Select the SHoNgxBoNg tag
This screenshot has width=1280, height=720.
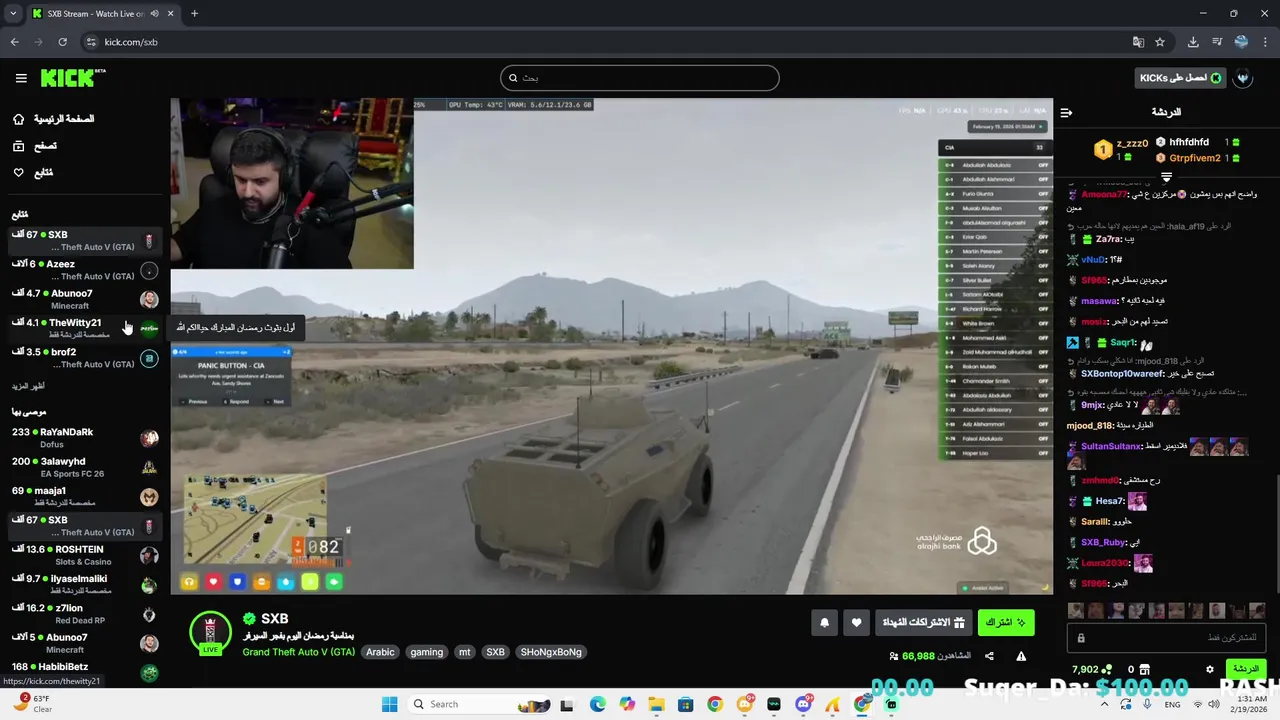pos(551,652)
